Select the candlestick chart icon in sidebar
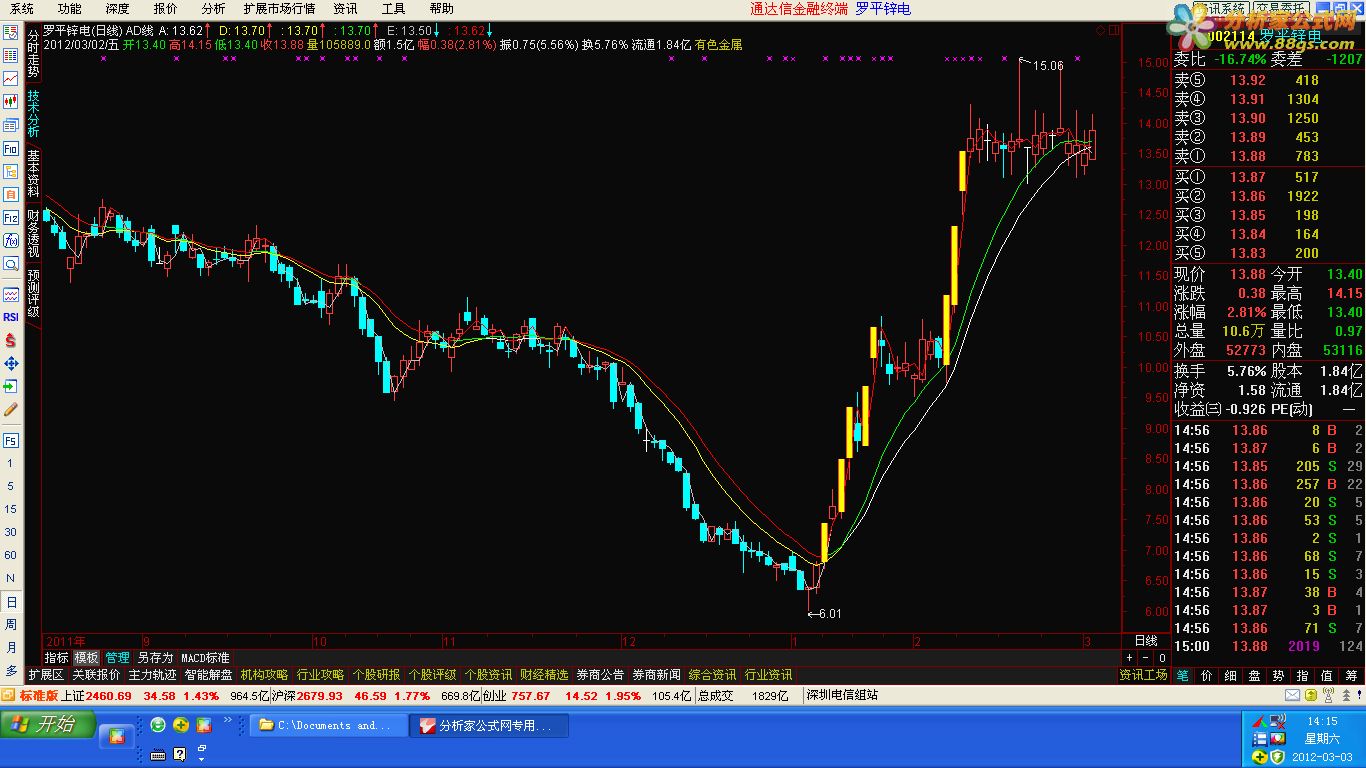This screenshot has width=1366, height=768. pyautogui.click(x=11, y=102)
